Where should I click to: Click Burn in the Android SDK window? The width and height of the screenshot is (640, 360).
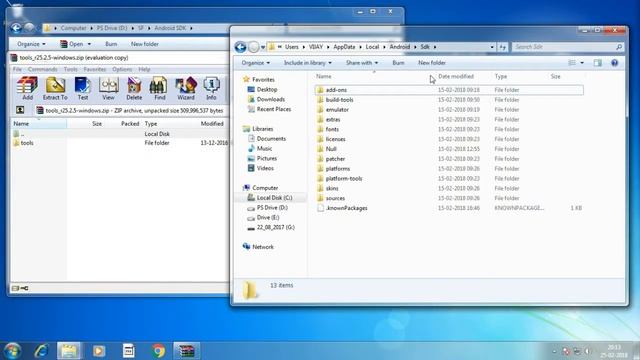[x=111, y=44]
